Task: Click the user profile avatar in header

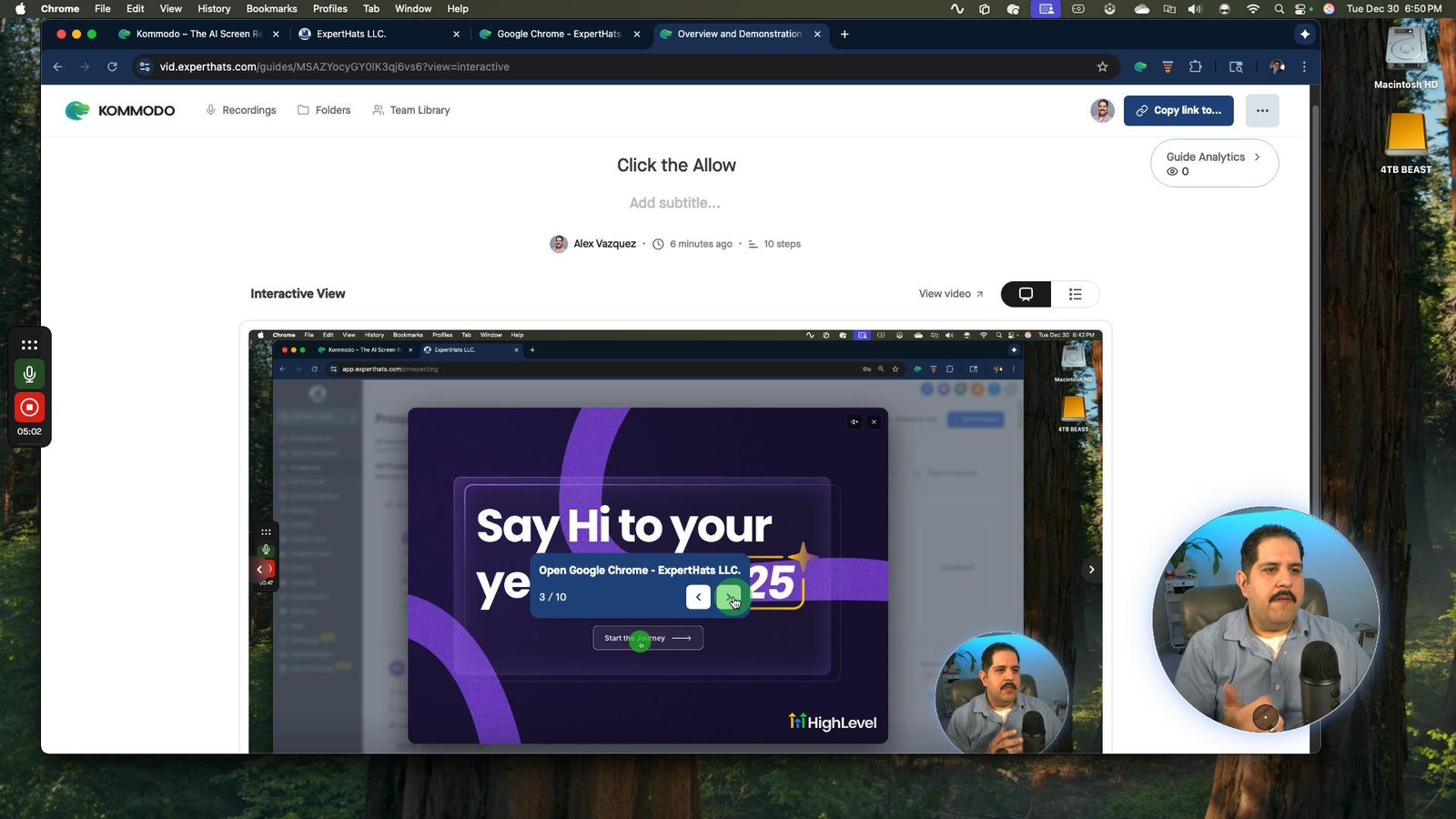Action: (1102, 110)
